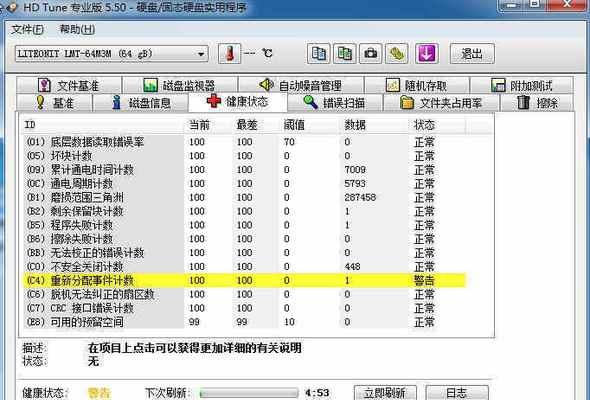This screenshot has height=400, width=590.
Task: Click the copy info to clipboard icon
Action: 318,53
